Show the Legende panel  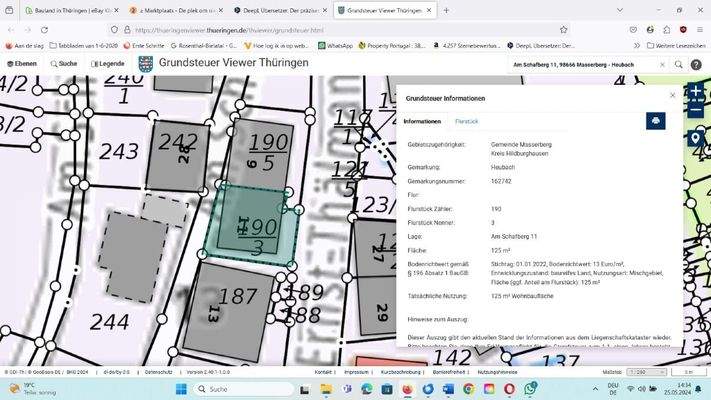[x=107, y=64]
